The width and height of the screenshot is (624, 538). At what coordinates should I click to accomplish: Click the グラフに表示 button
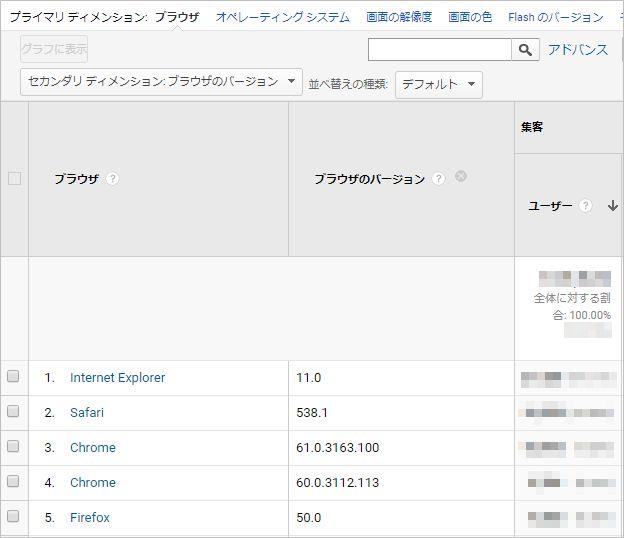pyautogui.click(x=54, y=49)
